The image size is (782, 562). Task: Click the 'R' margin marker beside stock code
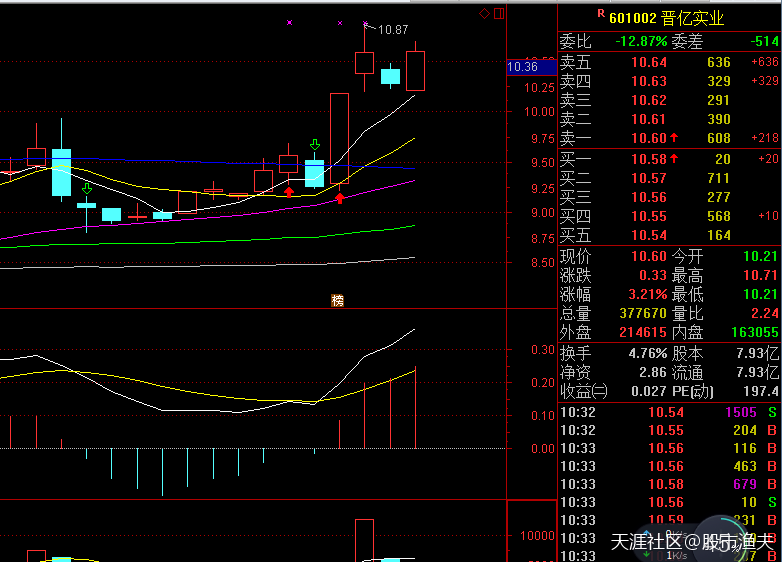[600, 14]
